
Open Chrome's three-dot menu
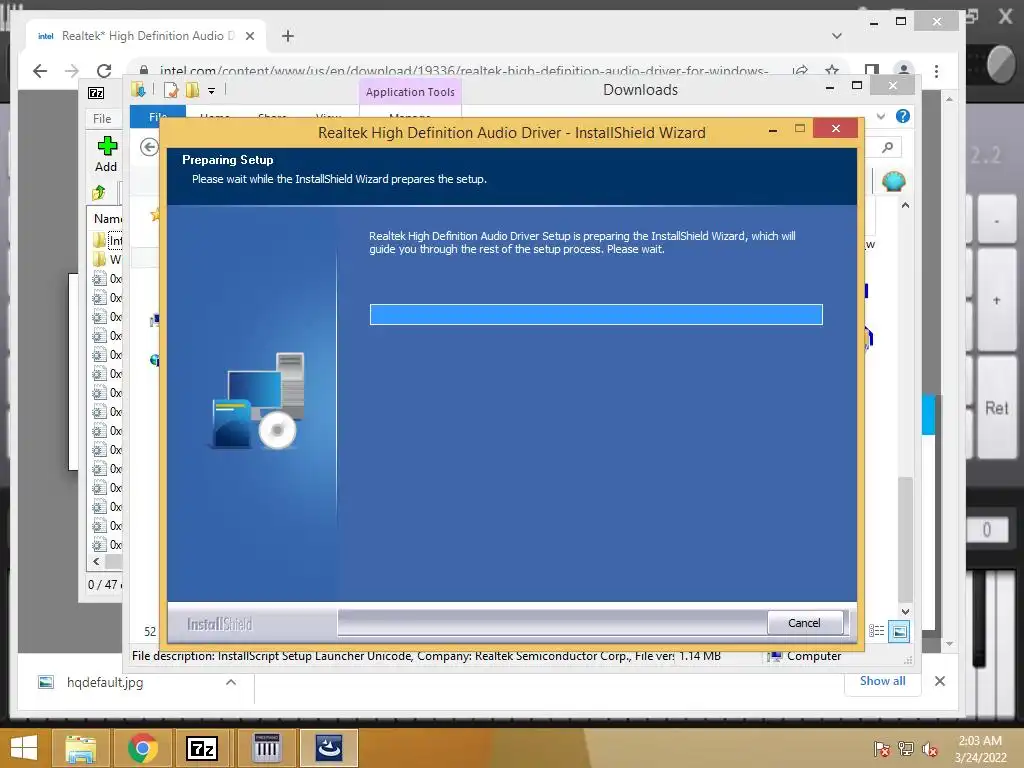[936, 71]
